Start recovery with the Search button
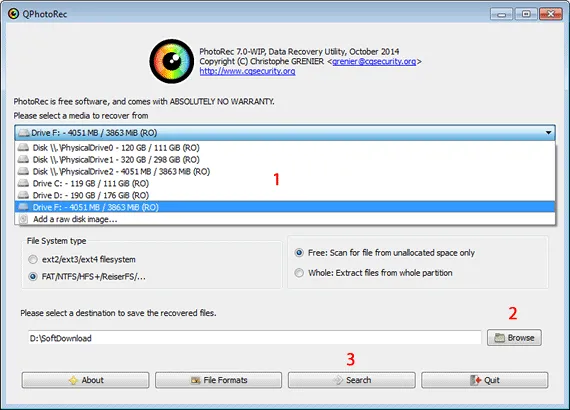The height and width of the screenshot is (410, 570). tap(352, 380)
